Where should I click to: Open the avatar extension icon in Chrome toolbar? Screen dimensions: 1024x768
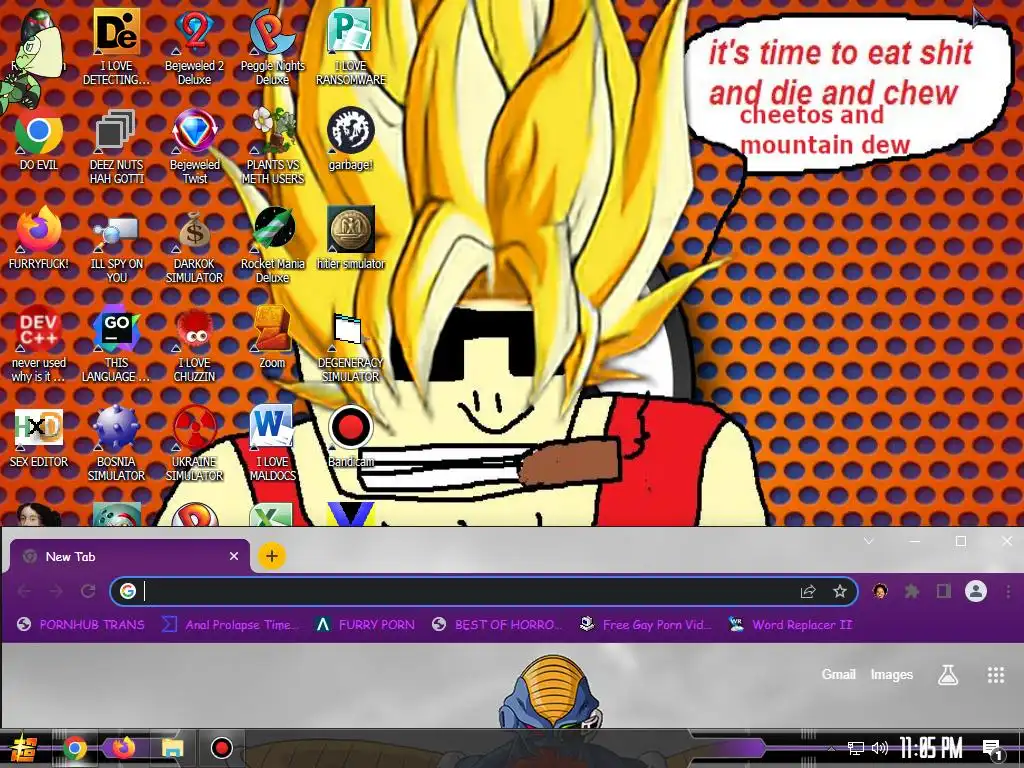(x=880, y=591)
